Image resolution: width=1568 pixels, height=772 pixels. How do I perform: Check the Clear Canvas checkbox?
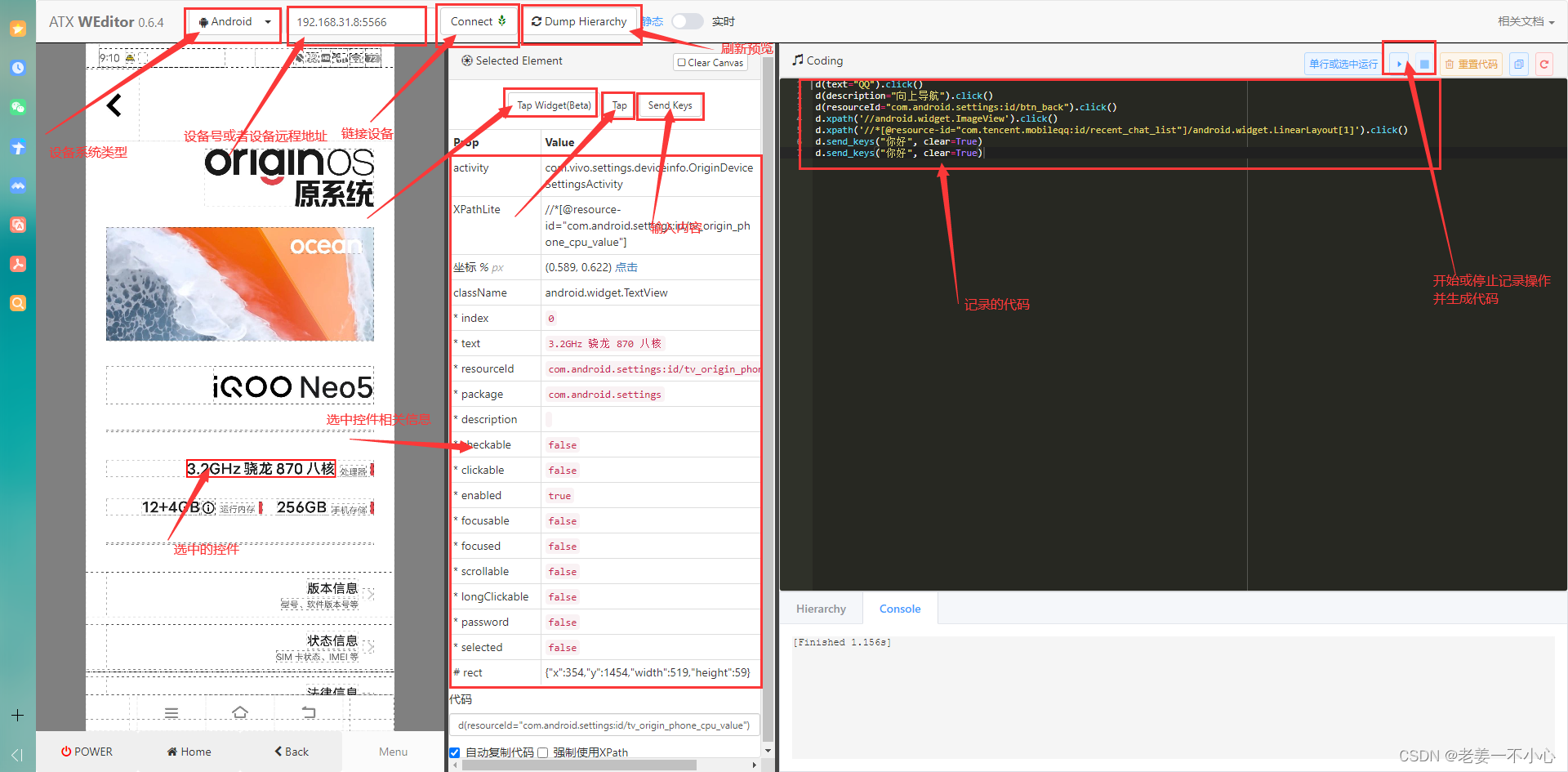click(x=682, y=62)
